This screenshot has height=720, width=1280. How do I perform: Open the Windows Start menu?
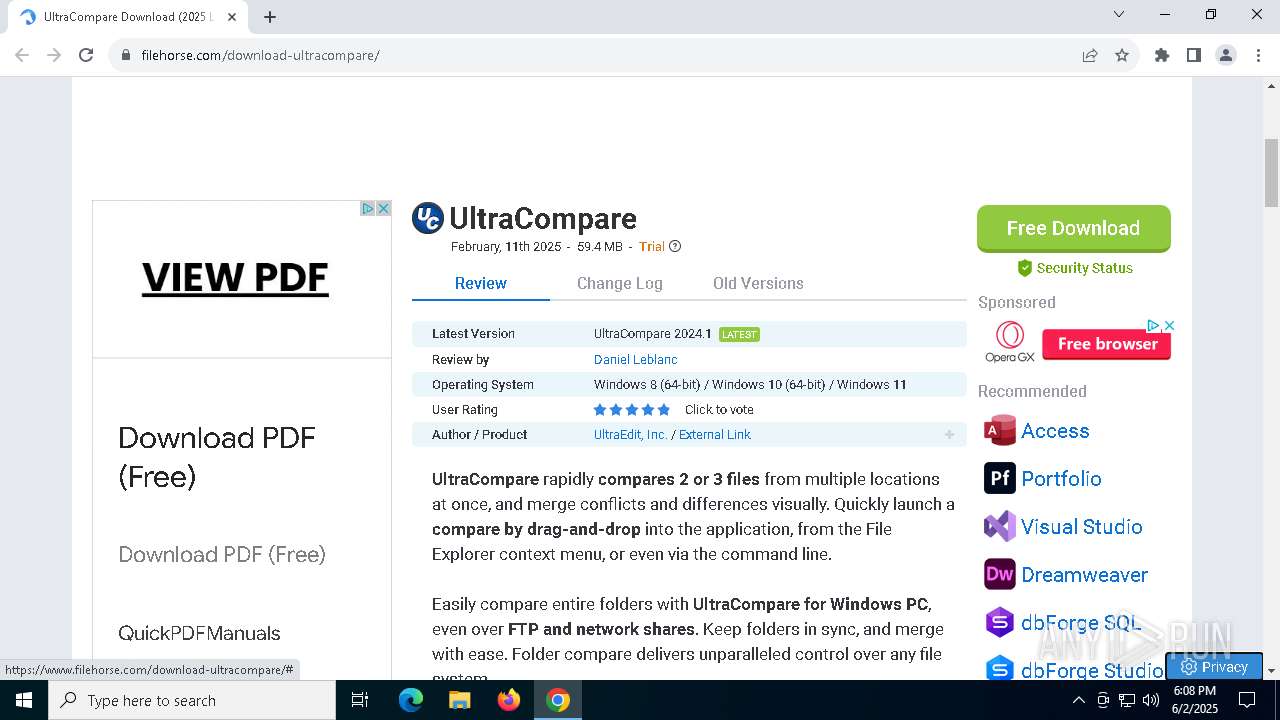(x=24, y=700)
